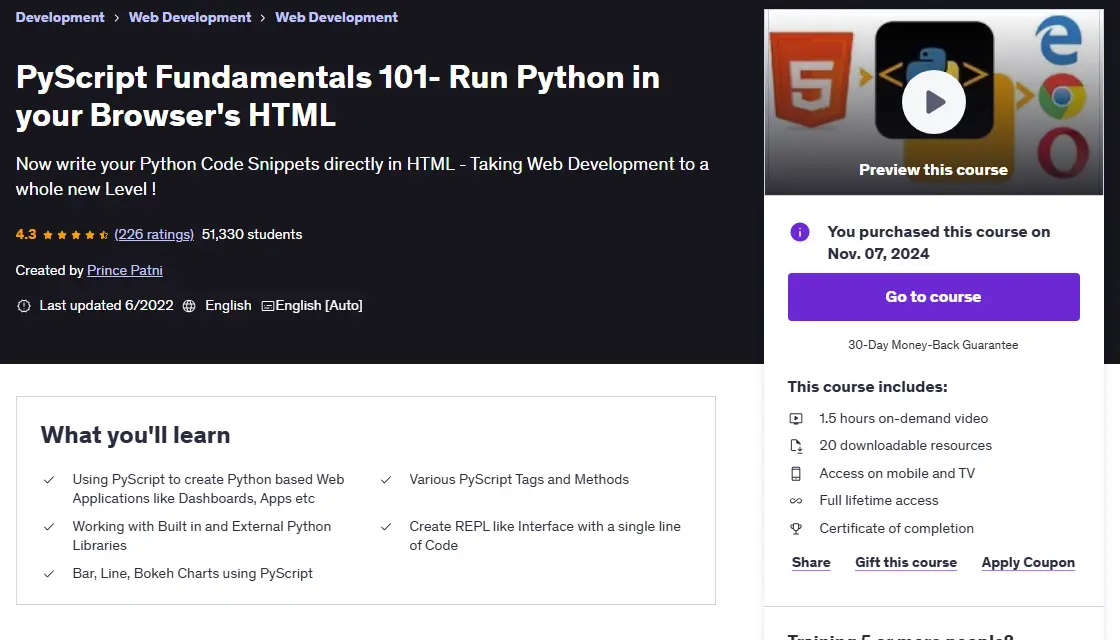The image size is (1120, 640).
Task: Click the Go to course button
Action: click(x=934, y=296)
